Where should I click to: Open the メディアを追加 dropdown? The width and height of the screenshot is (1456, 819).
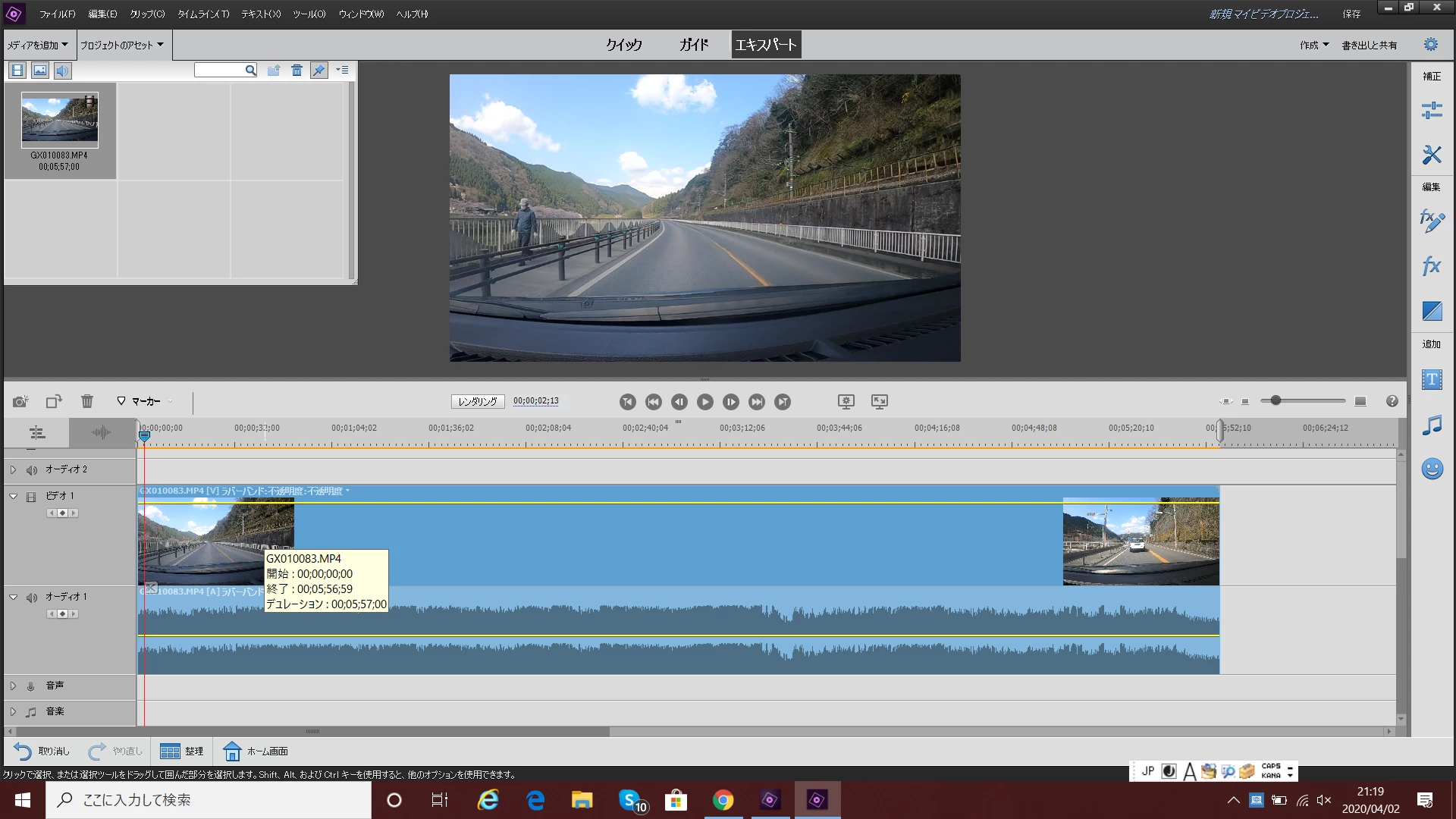(38, 45)
